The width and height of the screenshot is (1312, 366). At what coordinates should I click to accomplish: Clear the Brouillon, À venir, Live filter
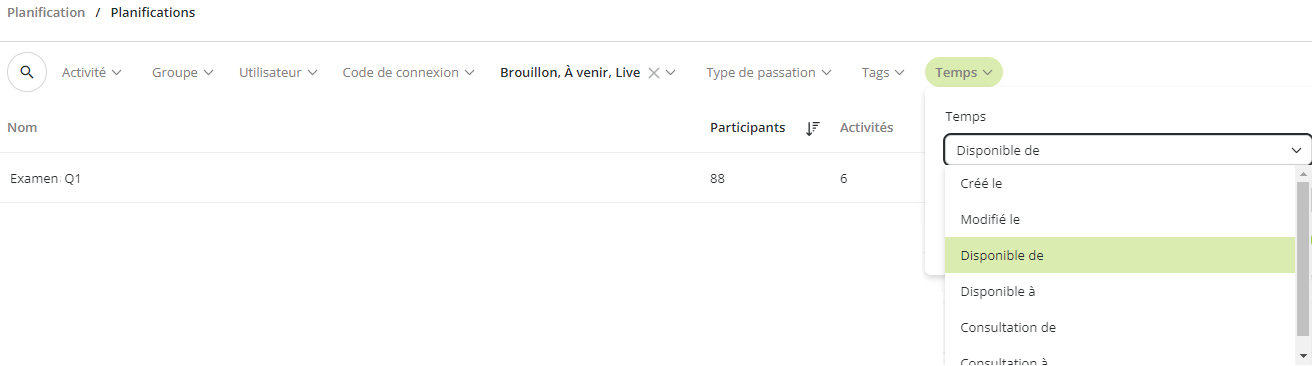click(x=653, y=73)
